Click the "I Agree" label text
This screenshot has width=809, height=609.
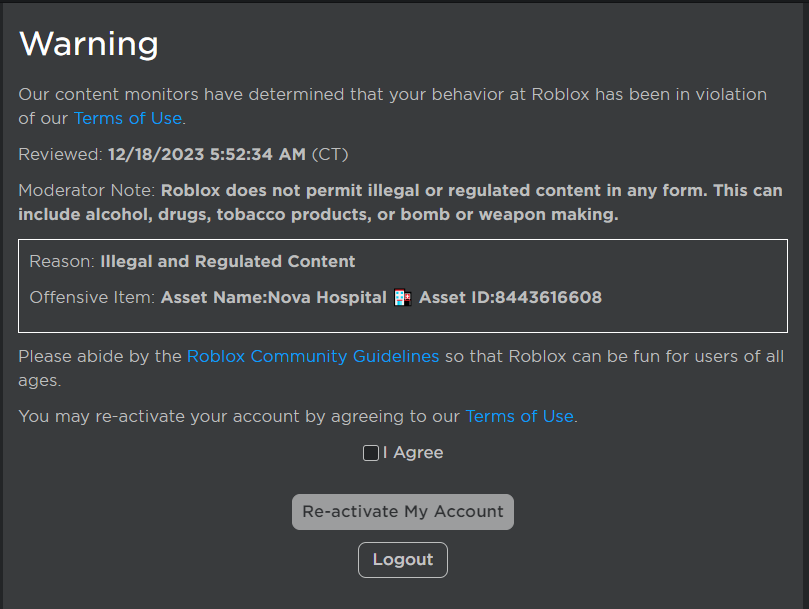coord(413,453)
